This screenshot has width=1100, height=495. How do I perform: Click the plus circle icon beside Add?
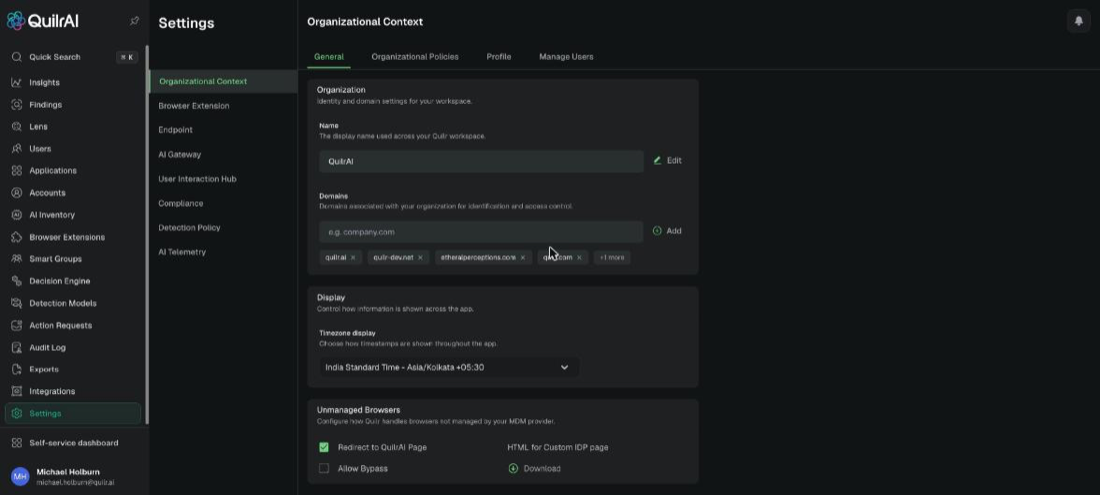point(657,231)
